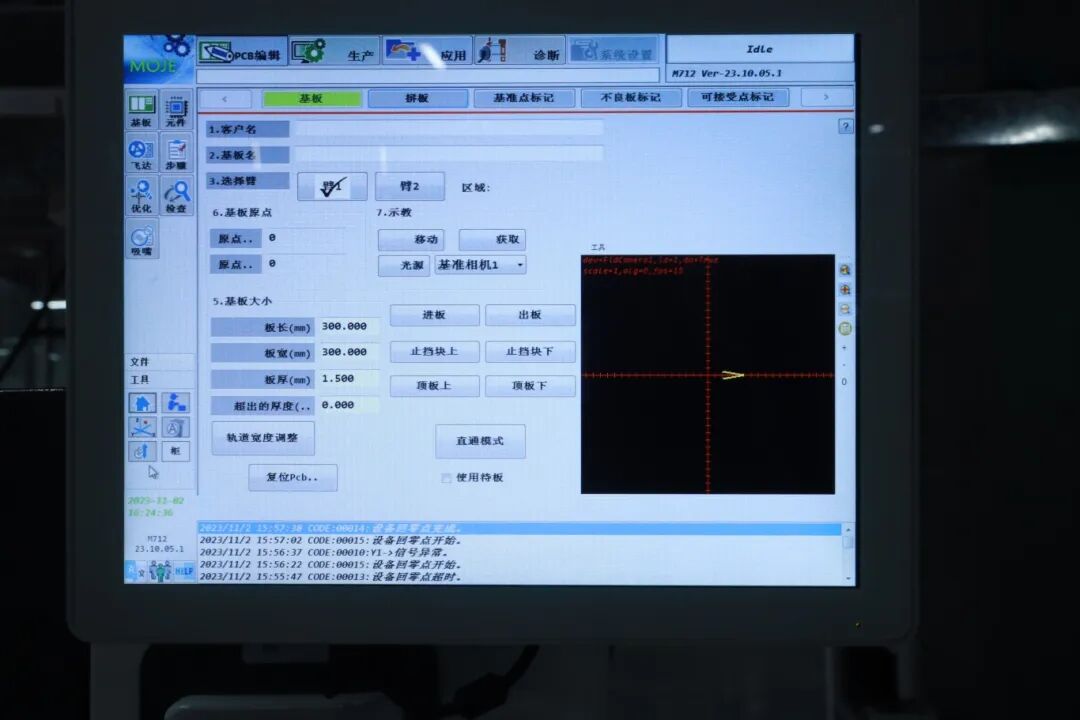Viewport: 1080px width, 720px height.
Task: Switch to the 拼板 tab
Action: pyautogui.click(x=420, y=97)
